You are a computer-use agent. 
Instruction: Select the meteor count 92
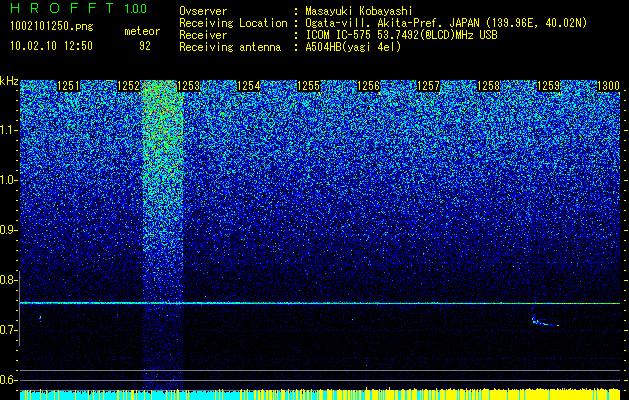pos(145,46)
